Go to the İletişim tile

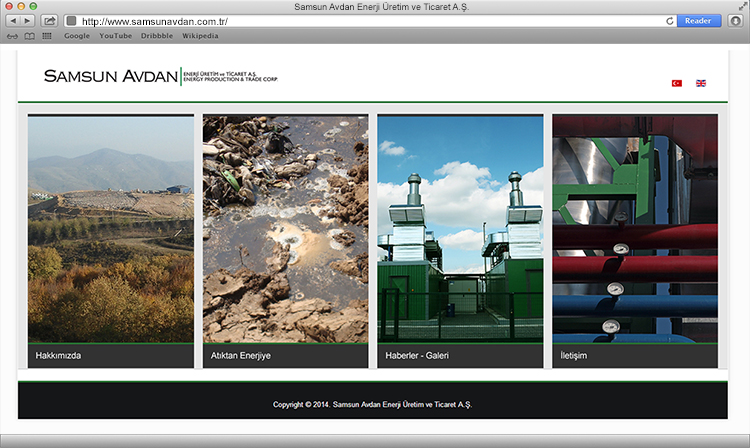635,240
